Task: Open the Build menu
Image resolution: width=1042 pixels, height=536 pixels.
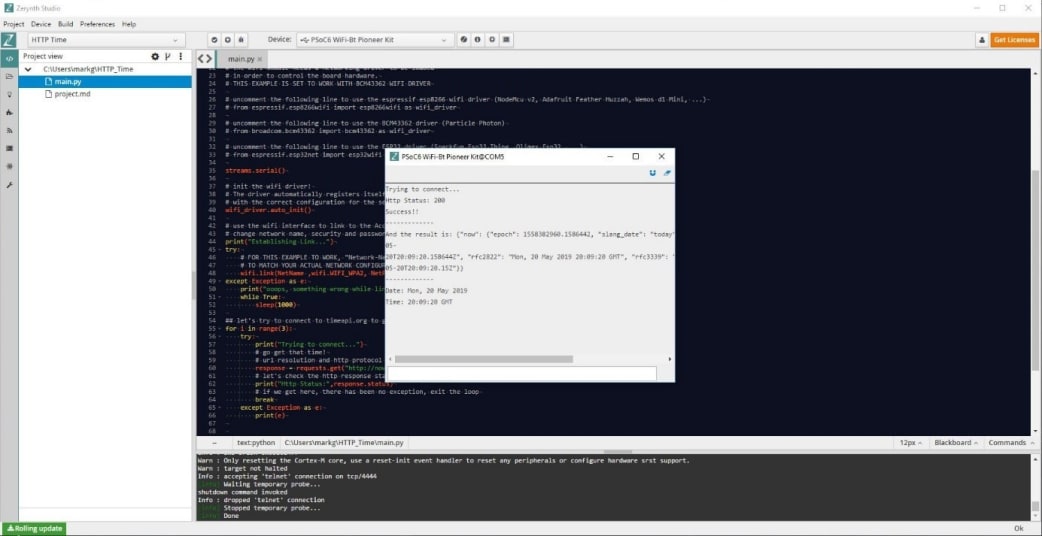Action: point(66,24)
